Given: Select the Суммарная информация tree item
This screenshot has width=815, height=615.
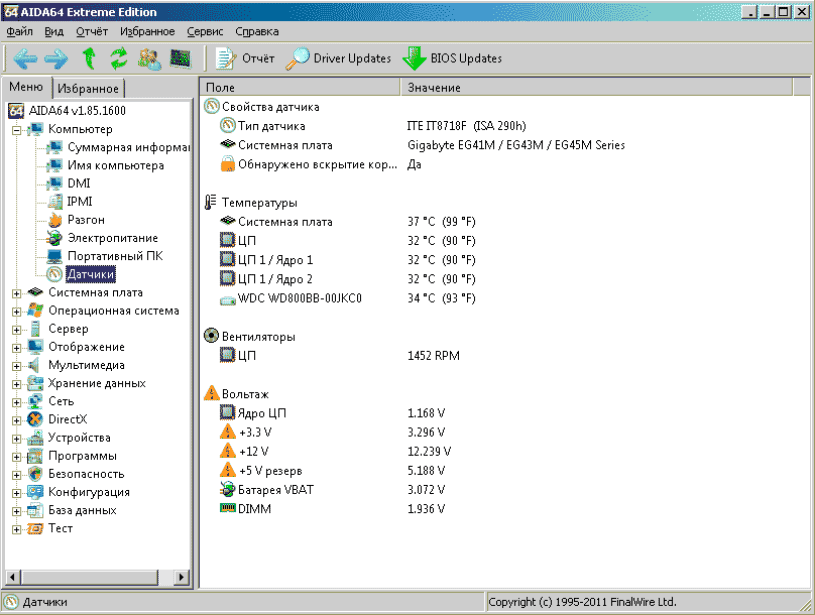Looking at the screenshot, I should pyautogui.click(x=128, y=147).
